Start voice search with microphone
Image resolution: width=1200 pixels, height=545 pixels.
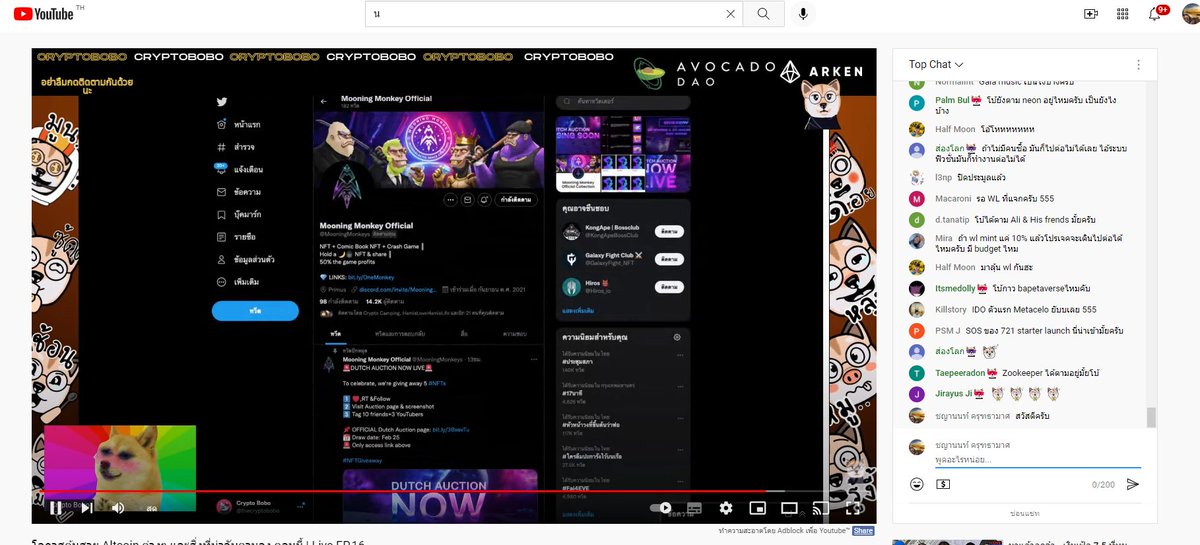(802, 14)
